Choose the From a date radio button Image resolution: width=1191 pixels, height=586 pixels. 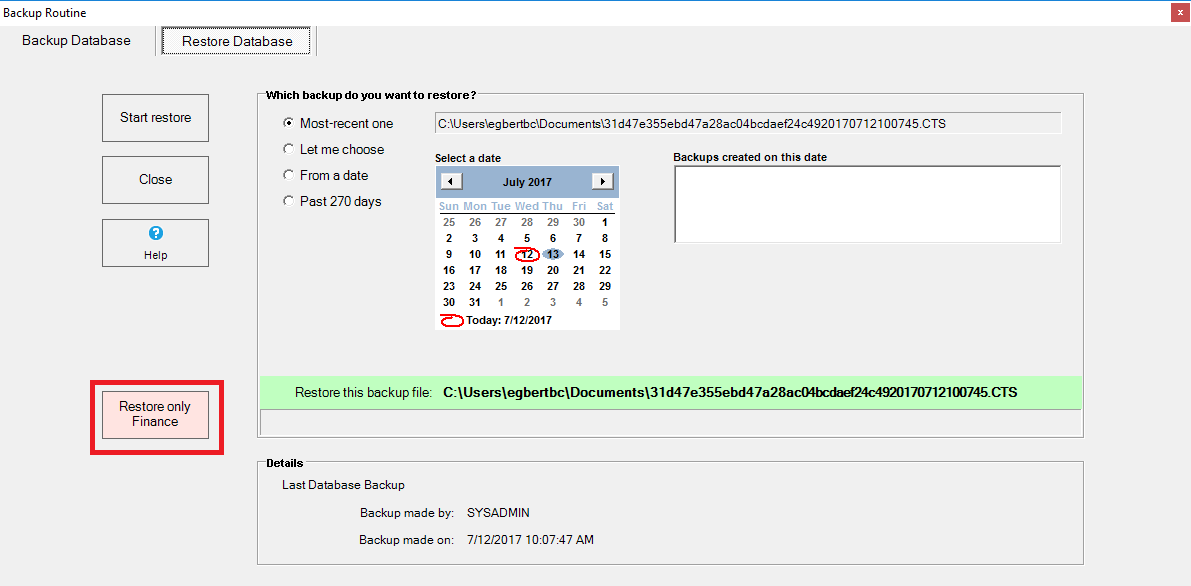tap(289, 176)
